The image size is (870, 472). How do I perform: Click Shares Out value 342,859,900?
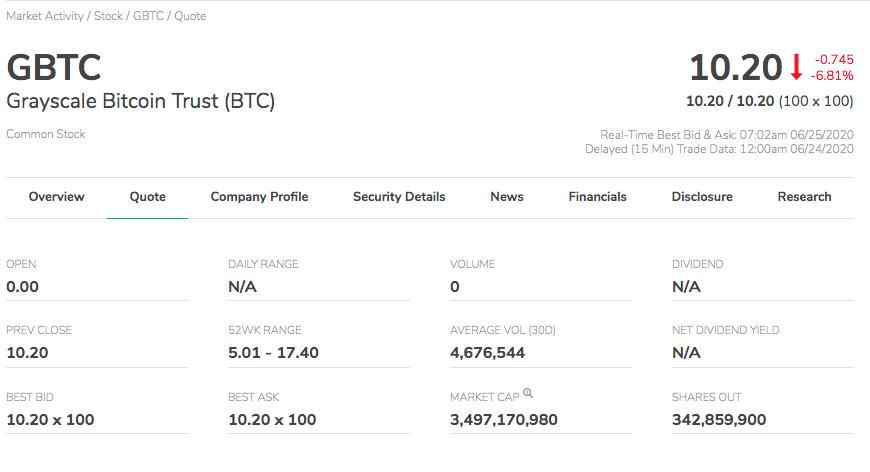(719, 420)
